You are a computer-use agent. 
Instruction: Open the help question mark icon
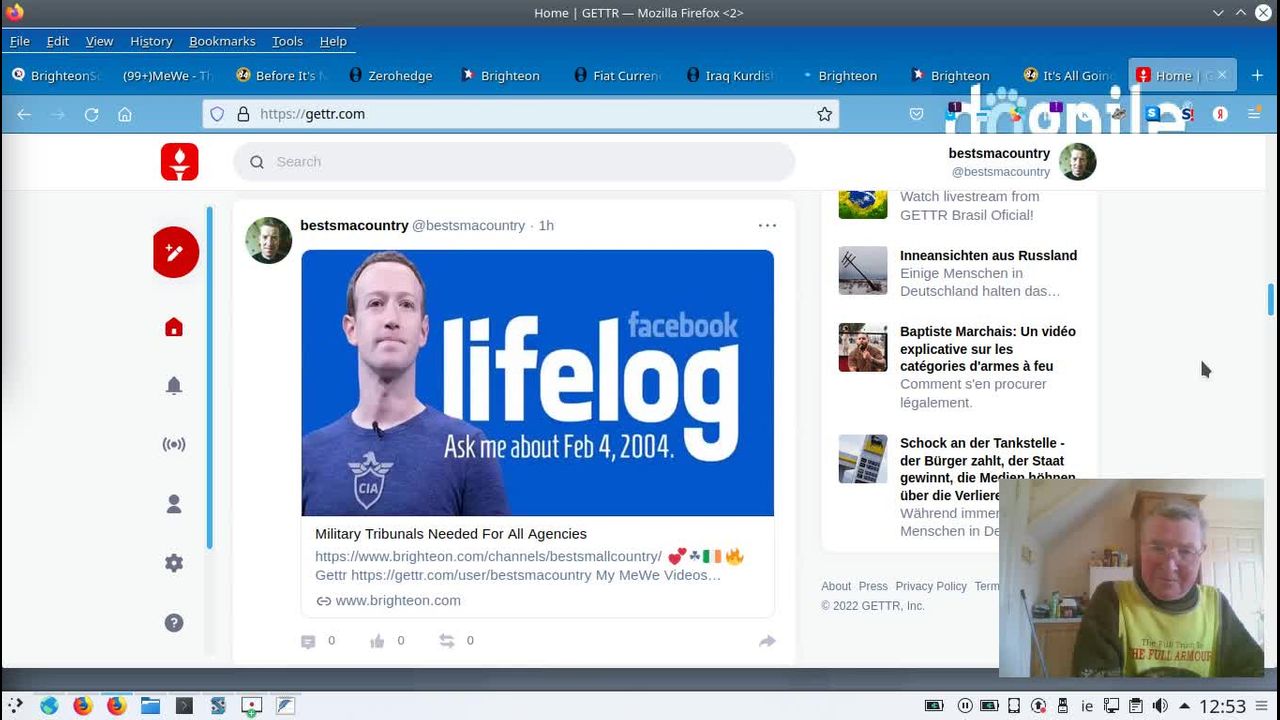[x=174, y=623]
